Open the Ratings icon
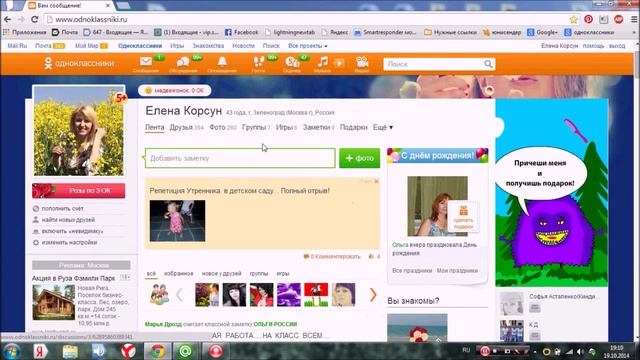This screenshot has width=640, height=360. click(292, 62)
